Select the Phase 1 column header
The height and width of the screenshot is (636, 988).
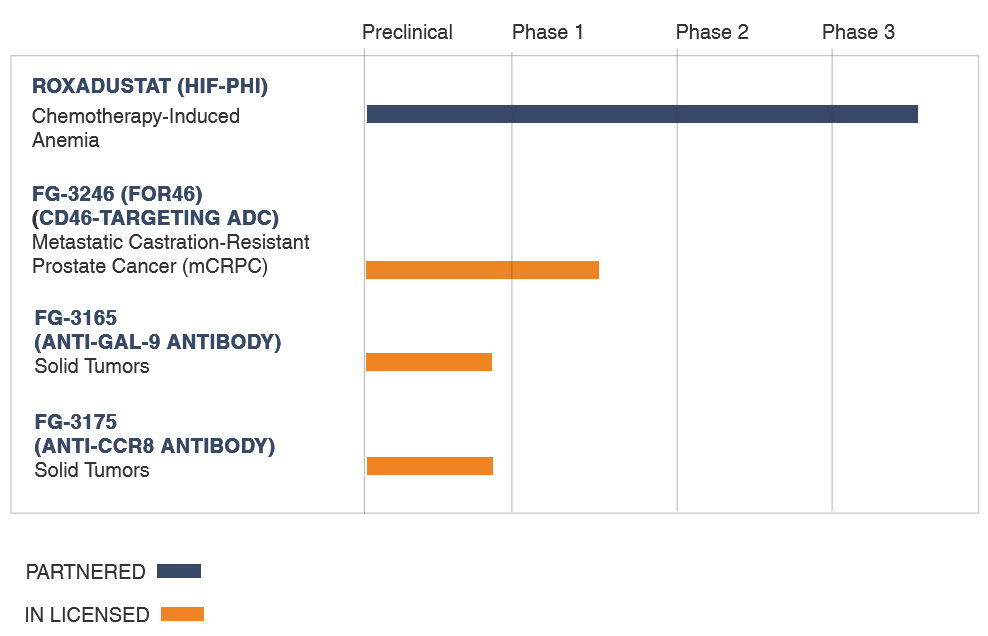[548, 32]
